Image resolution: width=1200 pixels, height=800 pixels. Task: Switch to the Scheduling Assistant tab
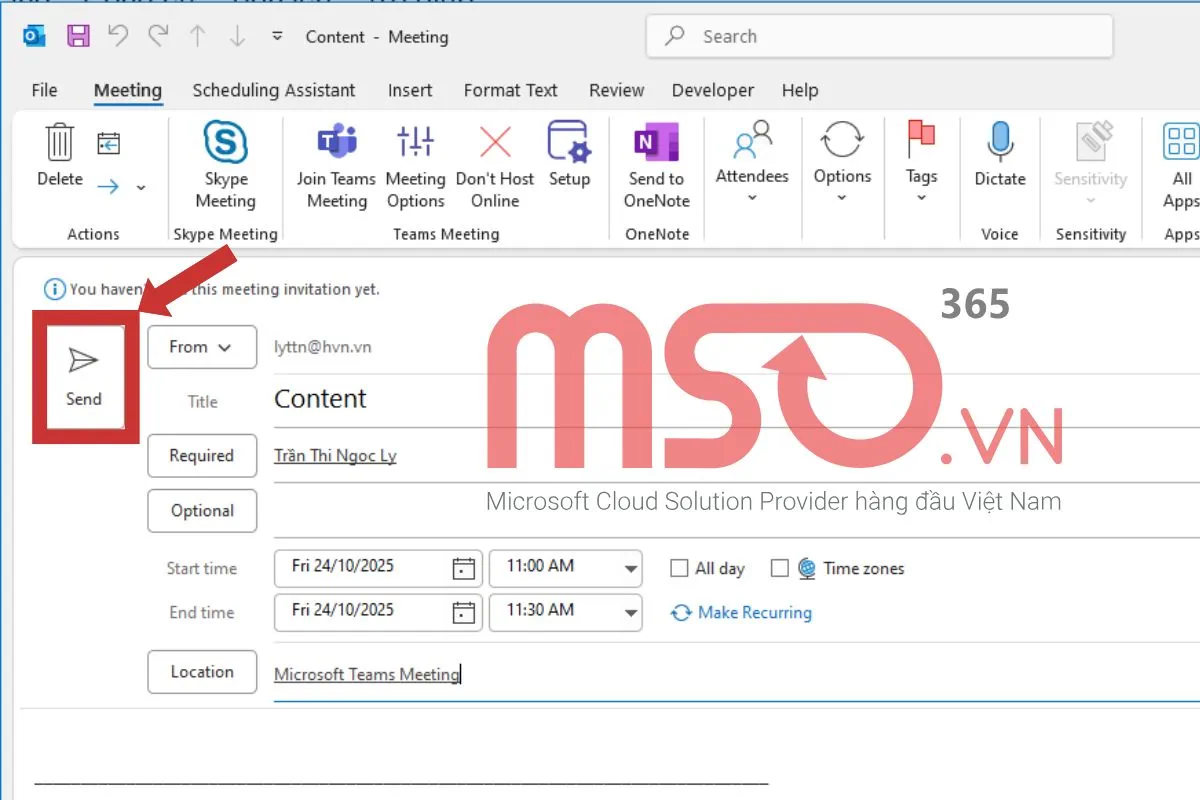point(273,90)
